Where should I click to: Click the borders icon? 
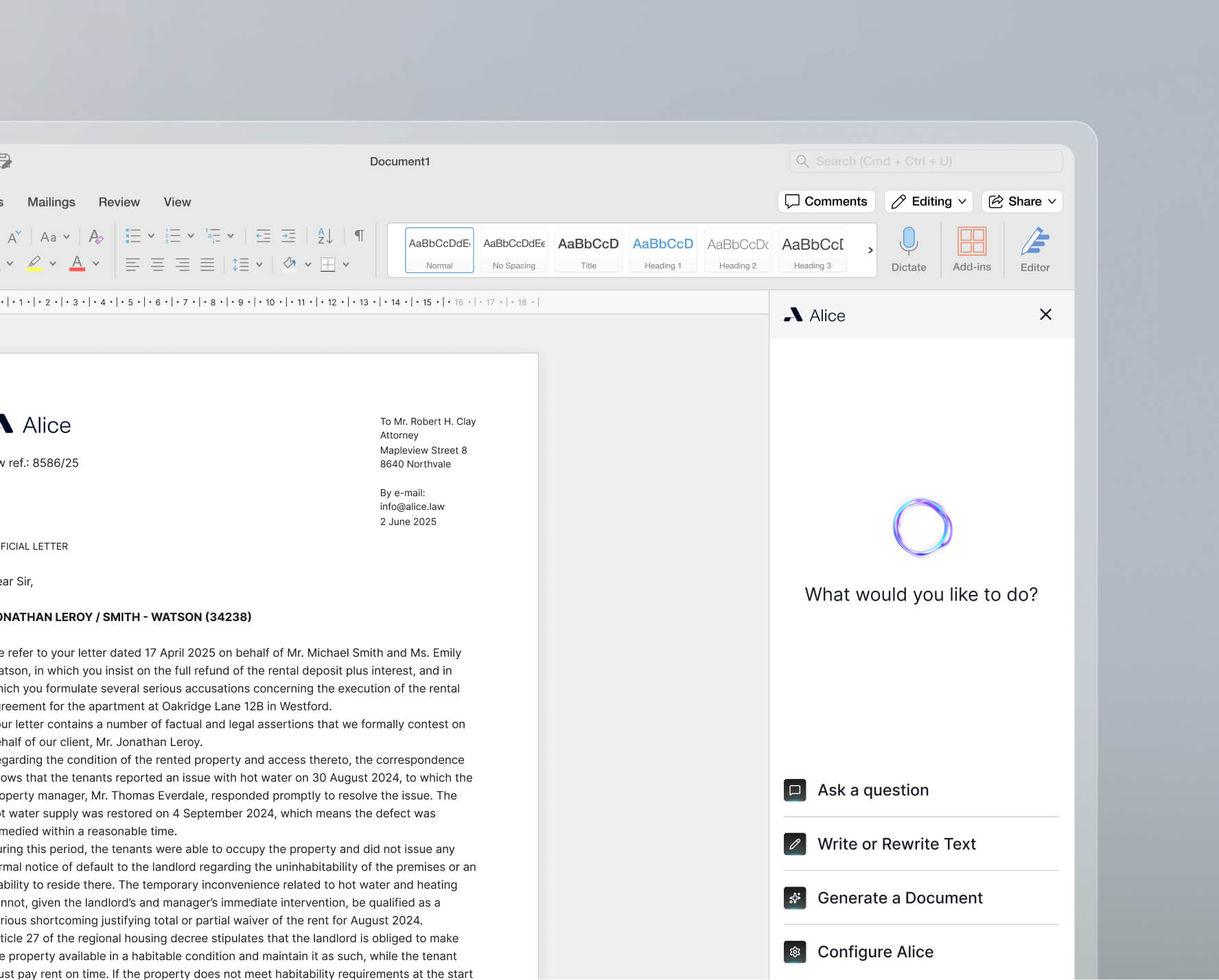coord(328,264)
